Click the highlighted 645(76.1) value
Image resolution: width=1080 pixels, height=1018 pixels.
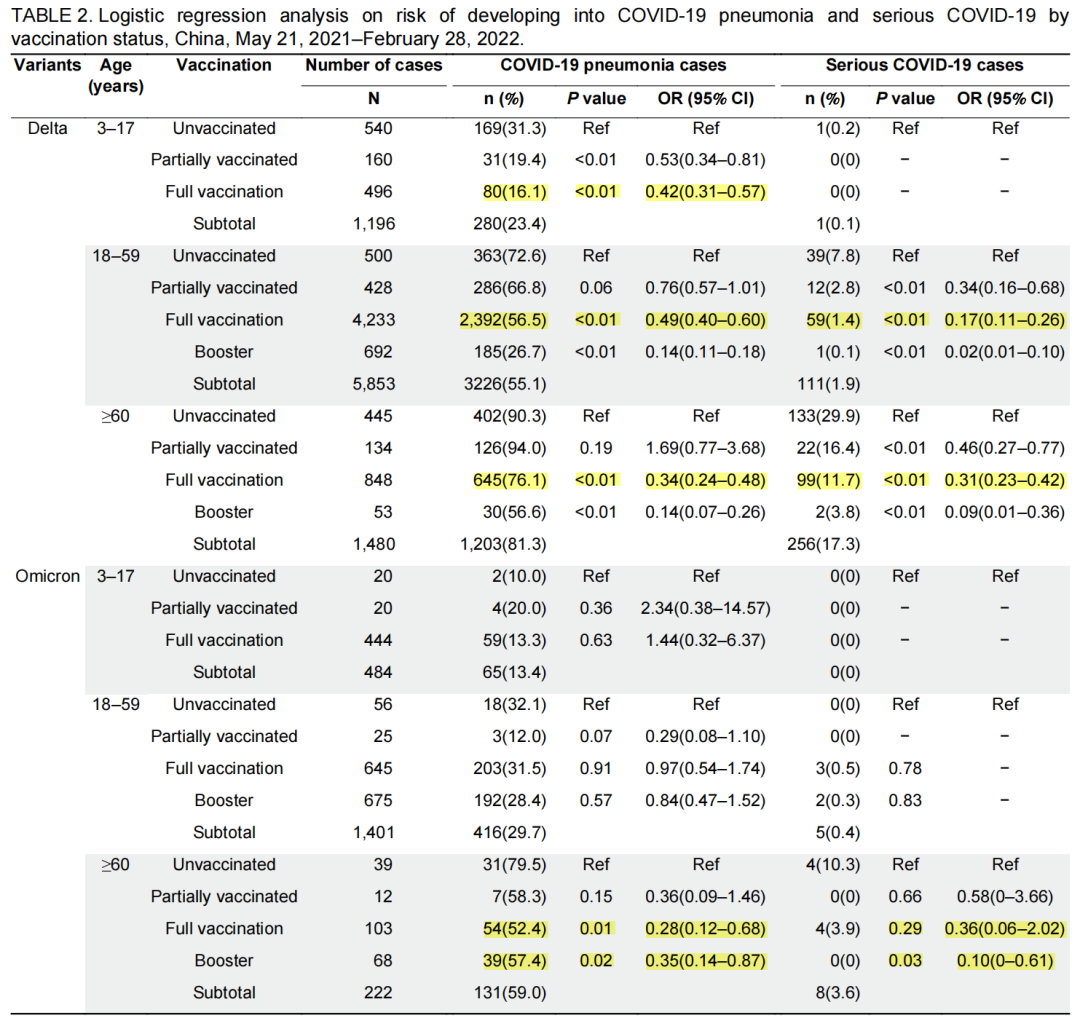pyautogui.click(x=511, y=480)
